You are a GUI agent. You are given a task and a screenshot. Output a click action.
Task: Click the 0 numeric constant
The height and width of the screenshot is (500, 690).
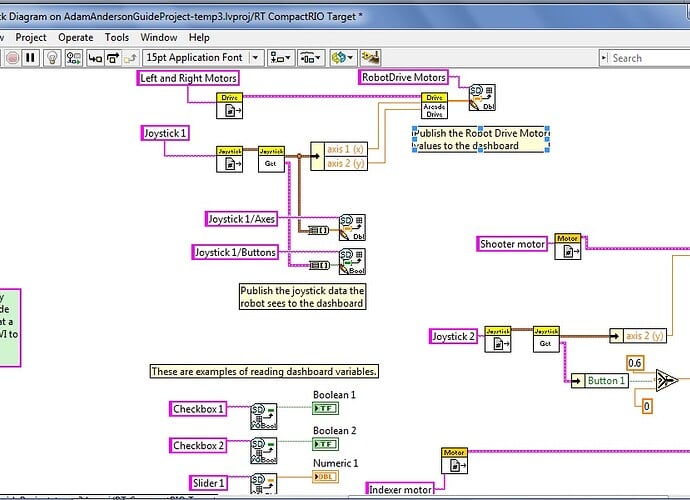646,406
